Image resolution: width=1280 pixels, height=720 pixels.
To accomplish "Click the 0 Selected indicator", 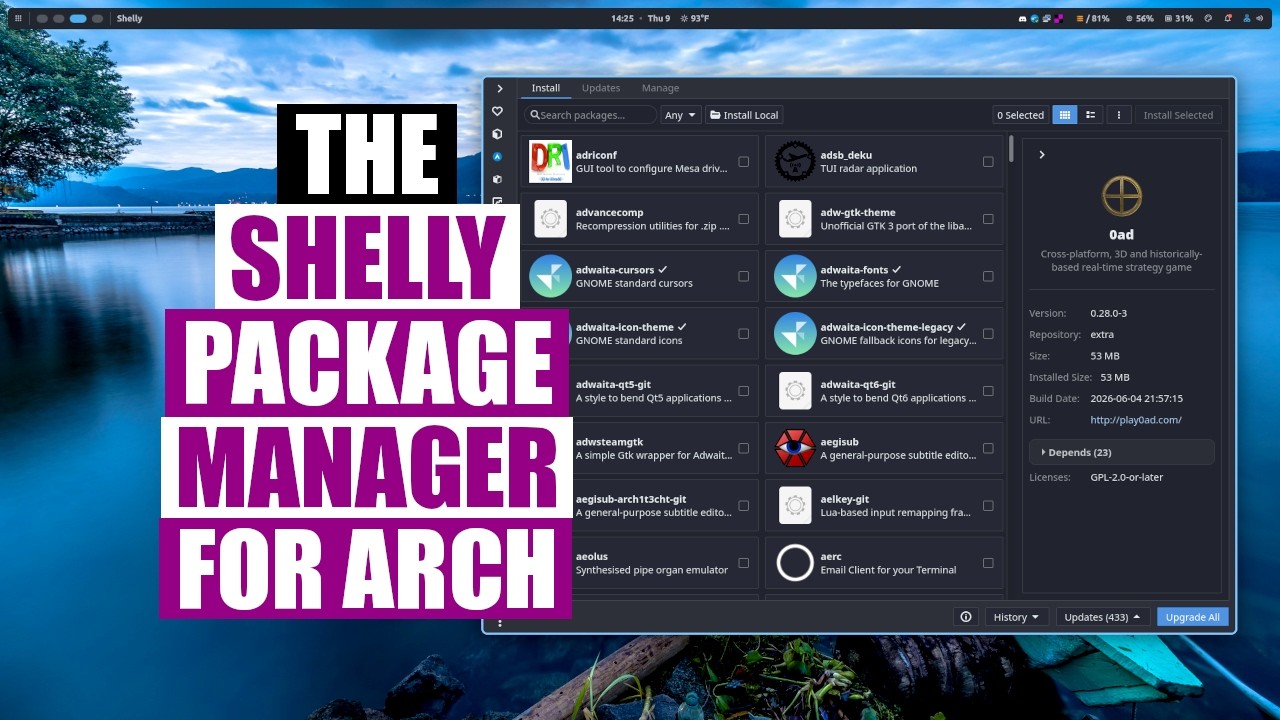I will 1020,115.
